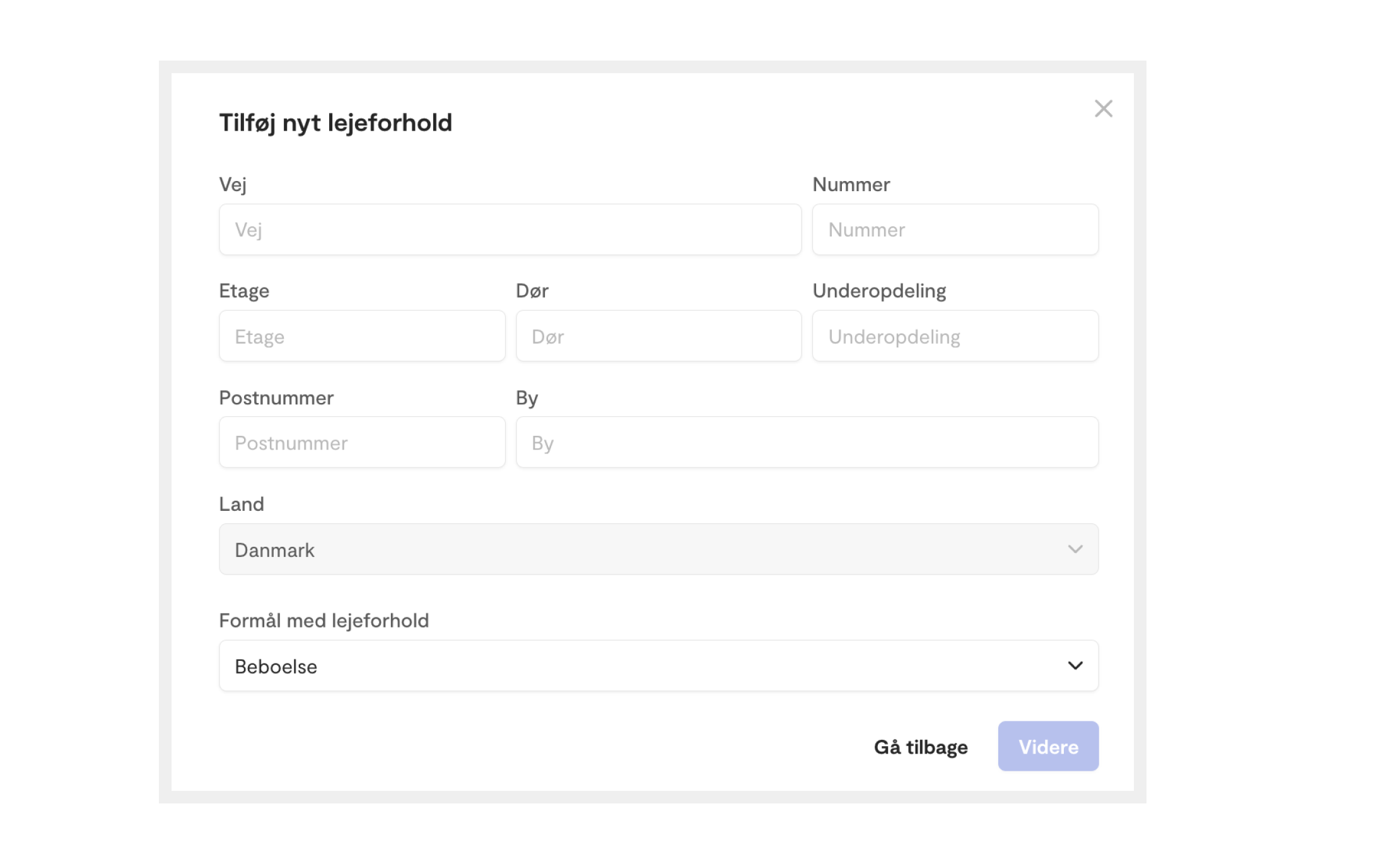
Task: Activate the Underopdeling input box
Action: (955, 336)
